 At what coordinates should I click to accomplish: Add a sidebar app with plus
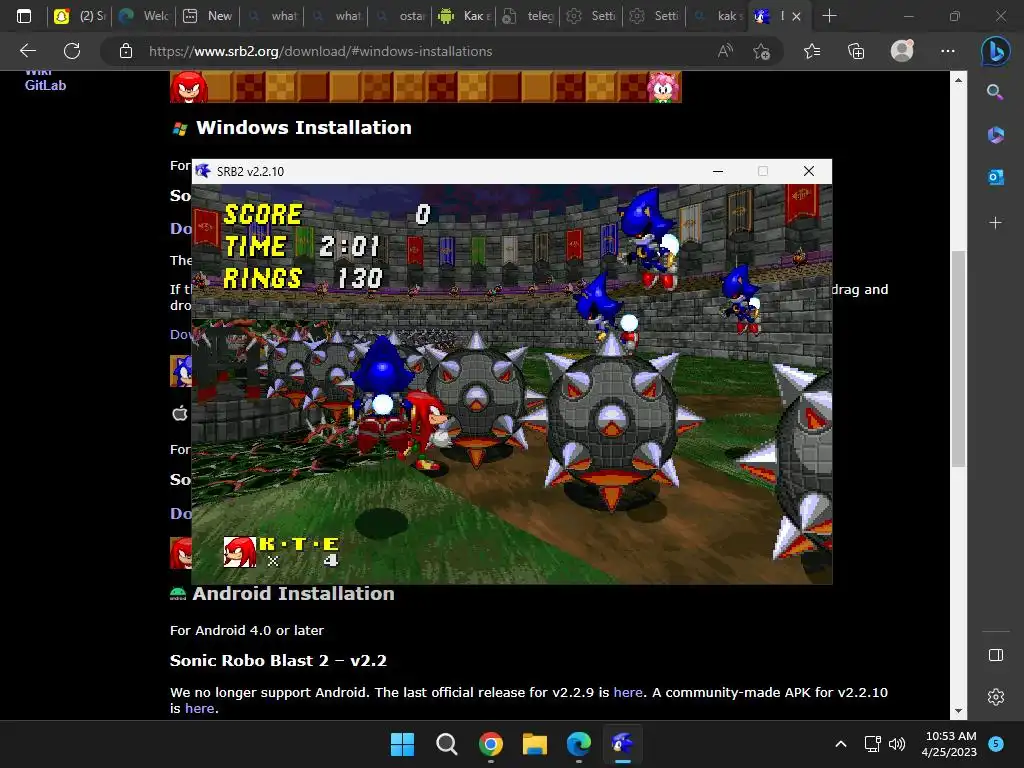(995, 223)
